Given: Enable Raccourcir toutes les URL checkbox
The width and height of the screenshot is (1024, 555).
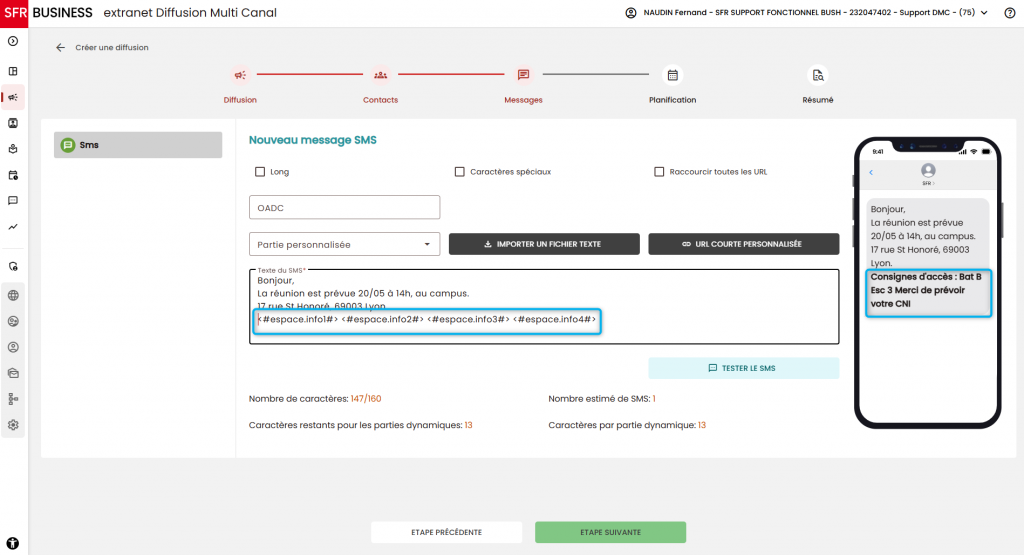Looking at the screenshot, I should coord(659,172).
